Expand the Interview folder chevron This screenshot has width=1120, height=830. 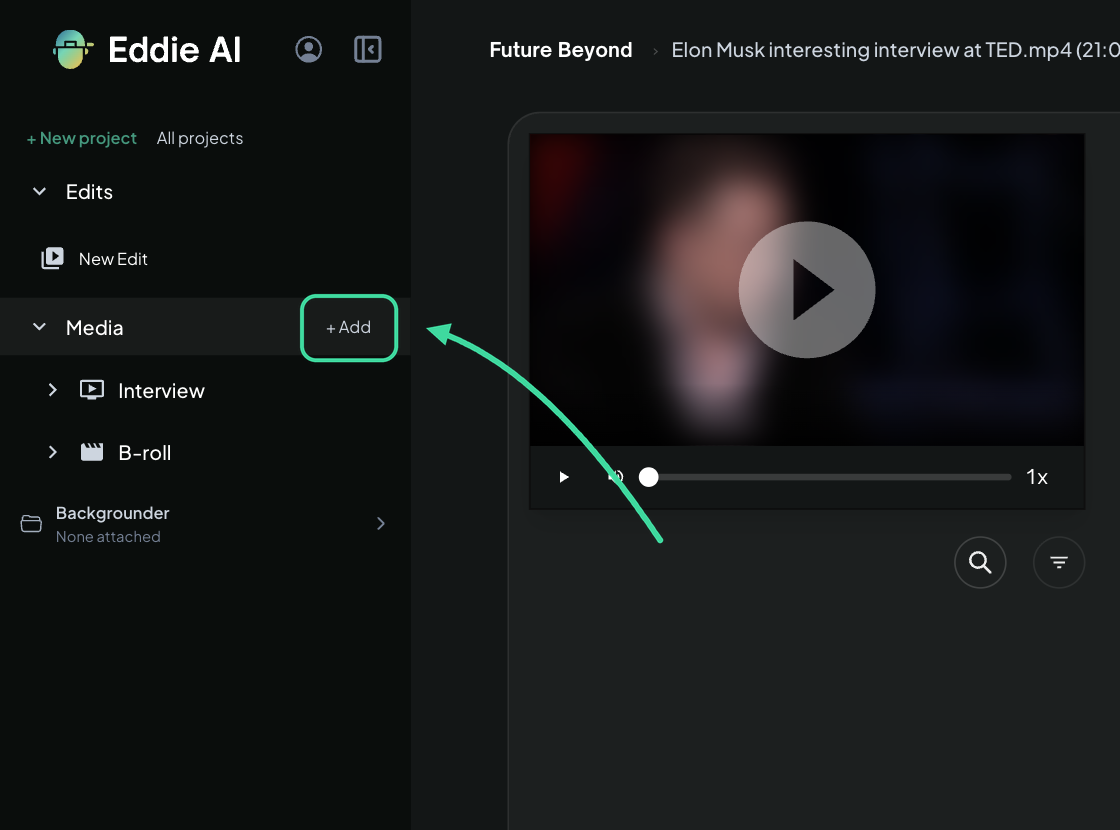(52, 389)
